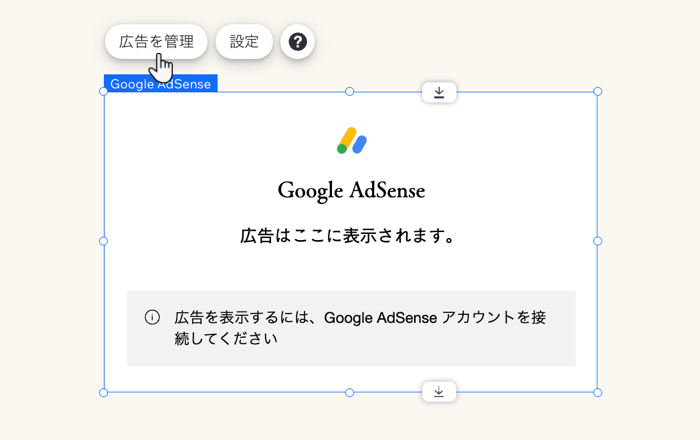Click the left-middle edge resize handle
This screenshot has height=440, width=700.
coord(104,241)
